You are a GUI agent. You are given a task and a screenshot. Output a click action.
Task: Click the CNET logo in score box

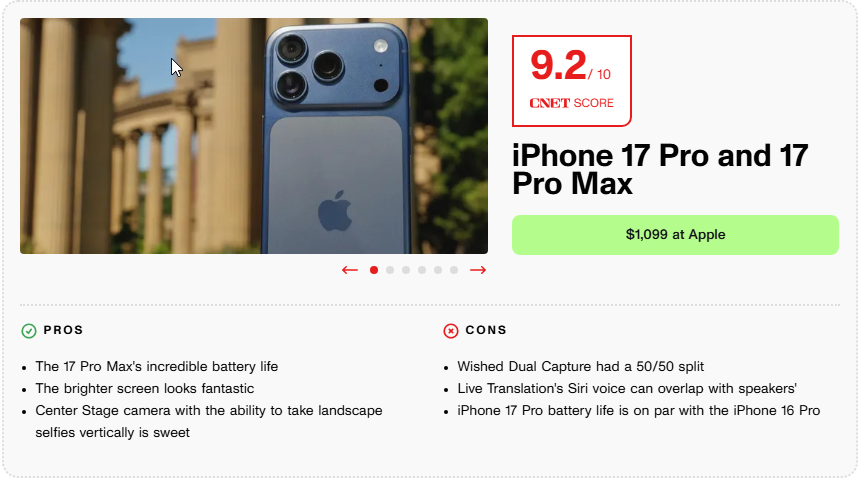point(549,103)
